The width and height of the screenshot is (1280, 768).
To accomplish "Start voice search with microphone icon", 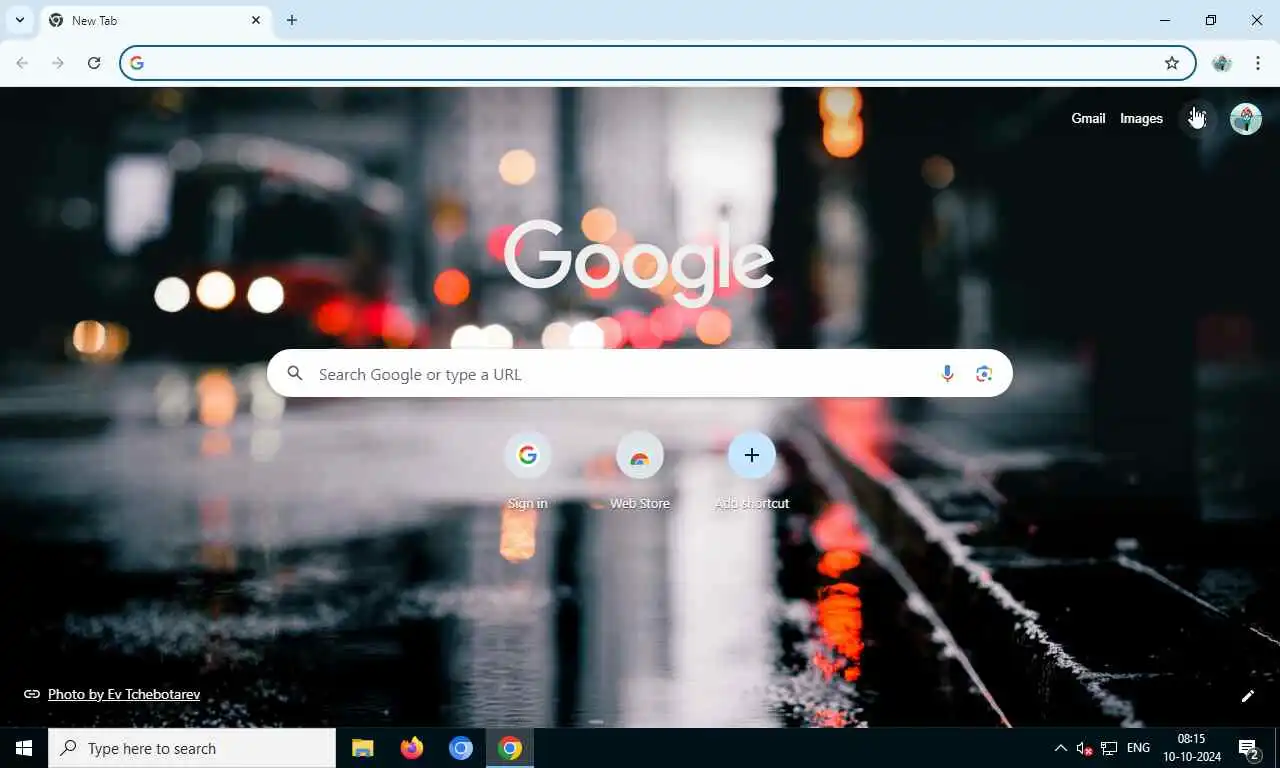I will click(947, 373).
